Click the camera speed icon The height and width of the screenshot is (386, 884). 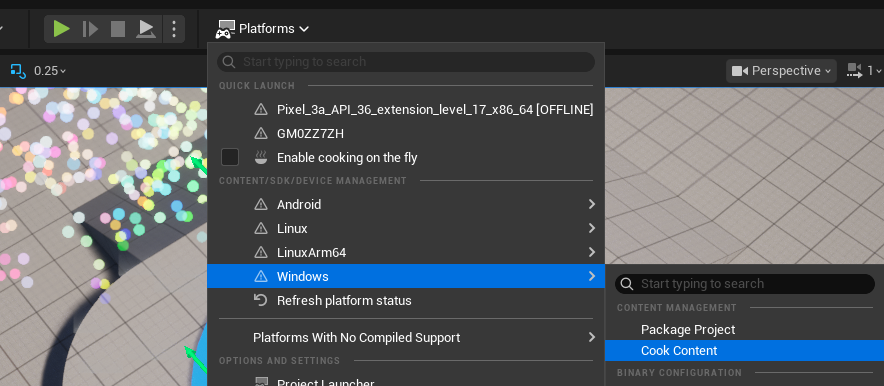[855, 71]
